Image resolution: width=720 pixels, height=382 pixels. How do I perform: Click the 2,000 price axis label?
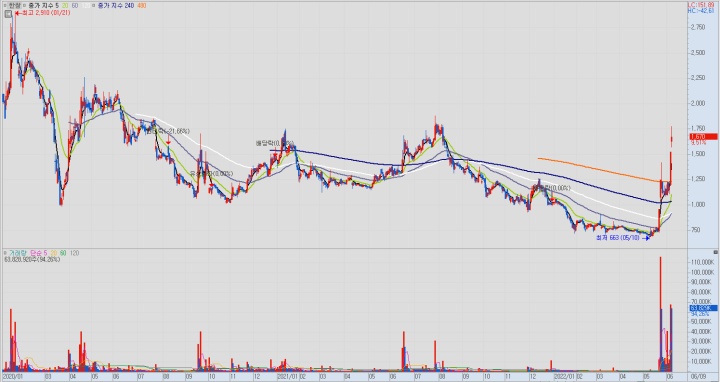pos(698,103)
